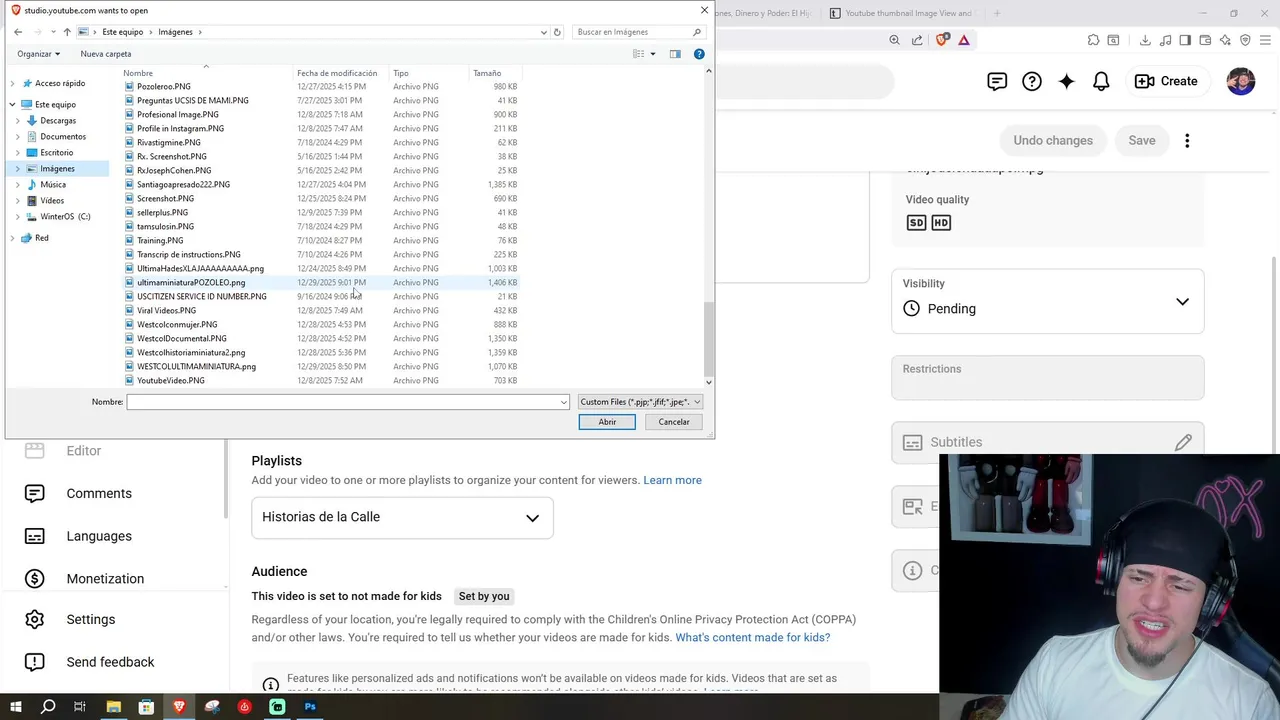Open YouTube Studio send feedback message icon
Image resolution: width=1280 pixels, height=720 pixels.
coord(997,82)
